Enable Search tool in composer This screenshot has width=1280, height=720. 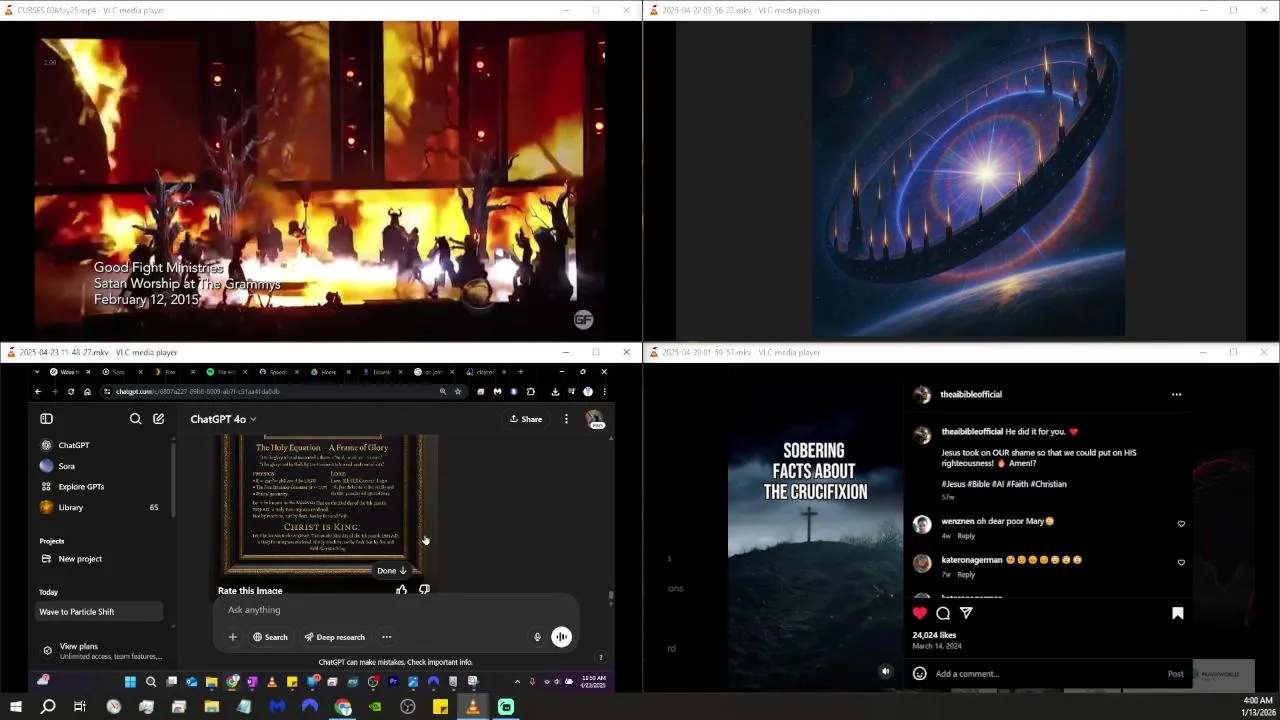270,637
